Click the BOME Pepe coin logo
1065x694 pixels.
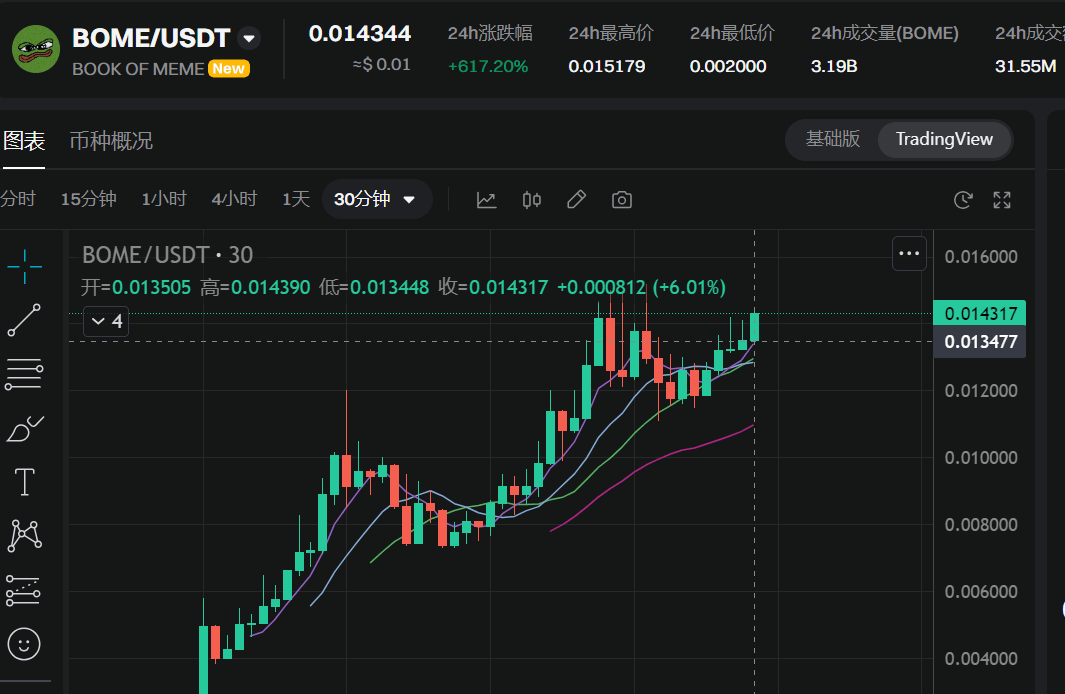(x=36, y=50)
